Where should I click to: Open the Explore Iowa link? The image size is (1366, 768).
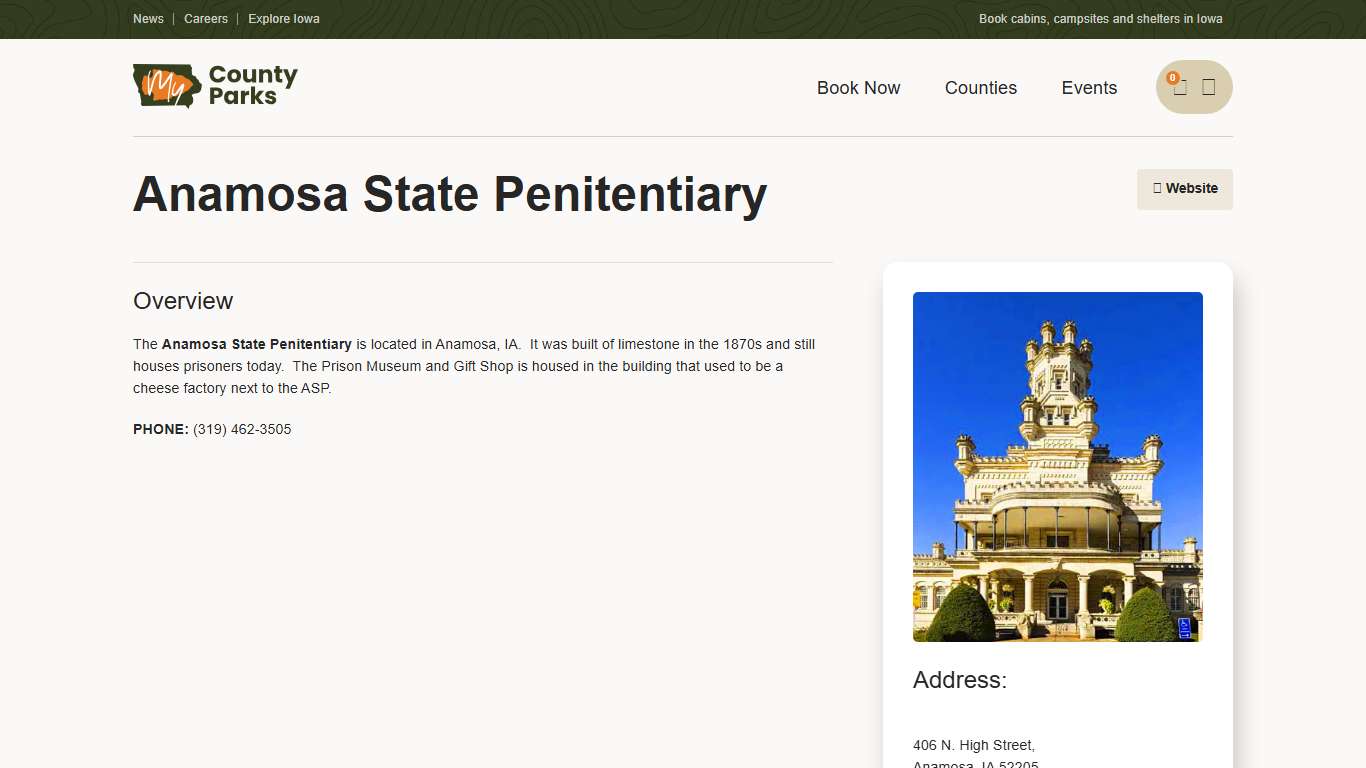point(283,18)
